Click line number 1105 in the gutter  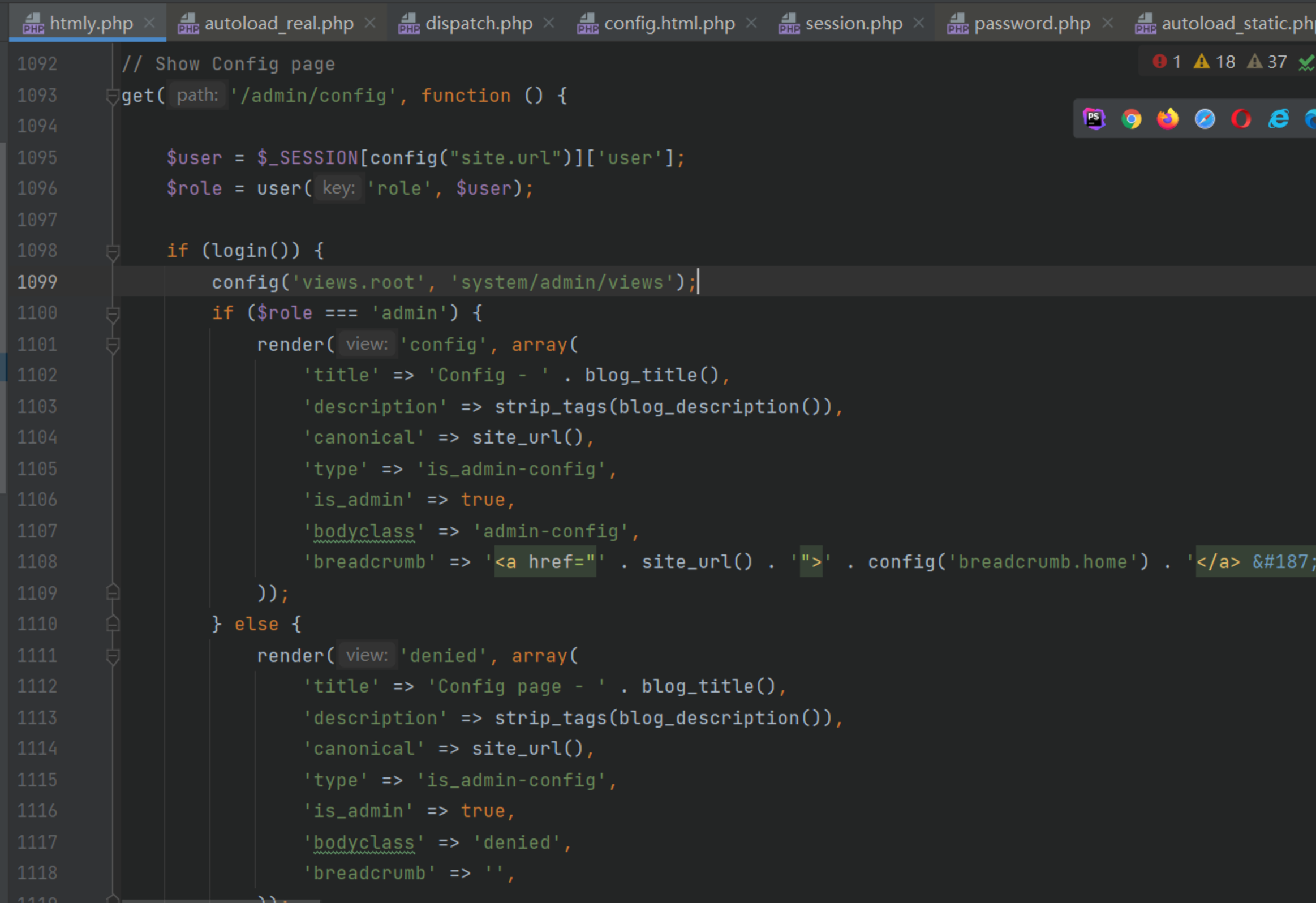(x=37, y=469)
